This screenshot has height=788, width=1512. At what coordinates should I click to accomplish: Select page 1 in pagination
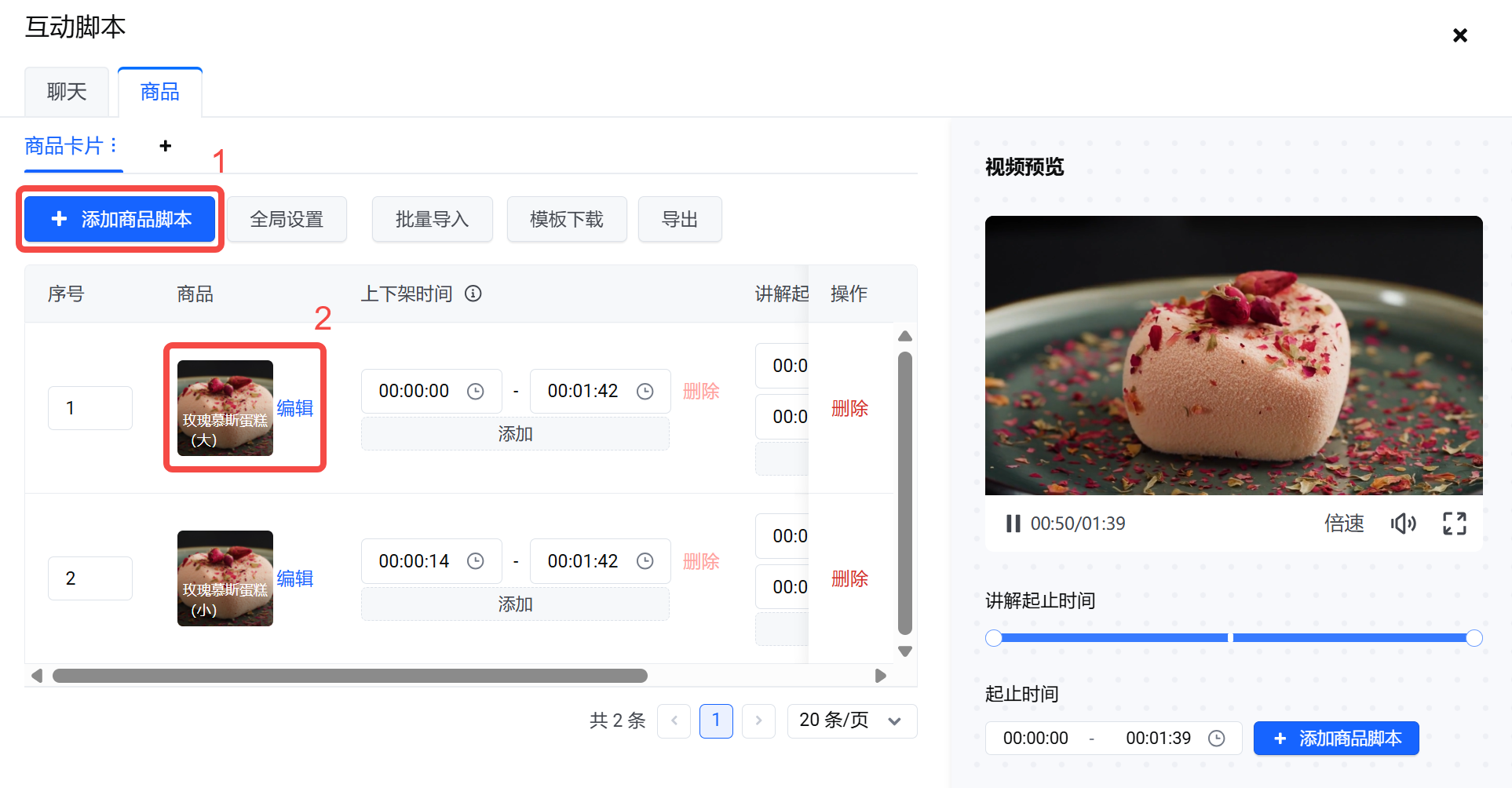pyautogui.click(x=716, y=721)
